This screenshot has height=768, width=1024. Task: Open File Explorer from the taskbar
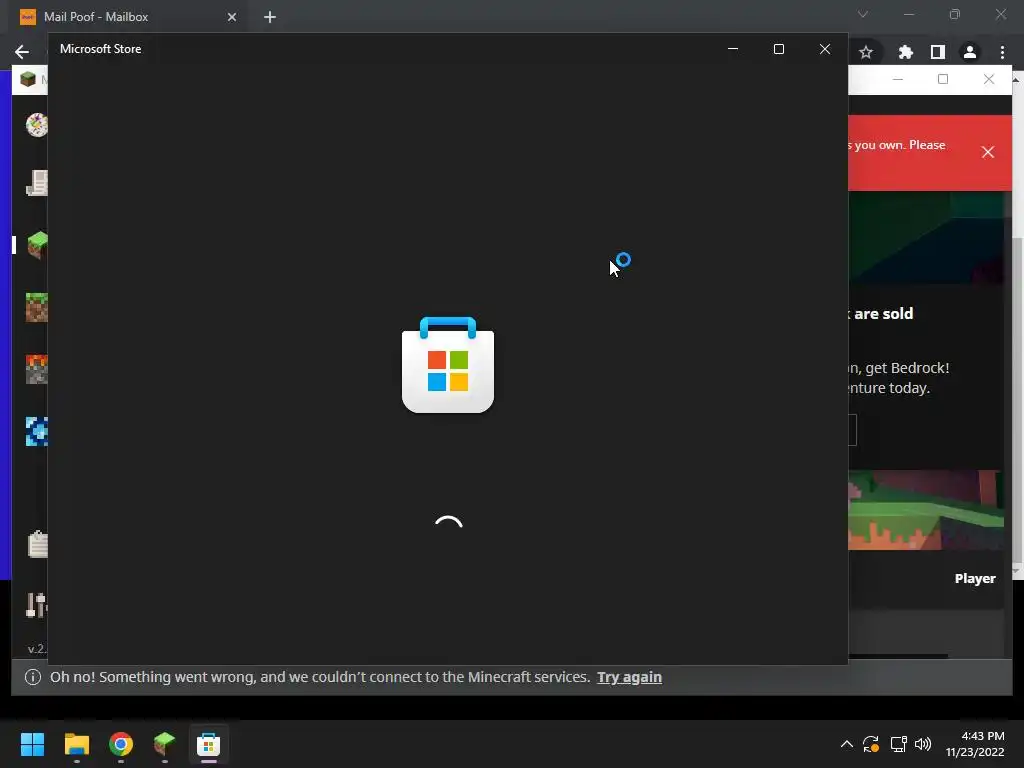[x=76, y=744]
